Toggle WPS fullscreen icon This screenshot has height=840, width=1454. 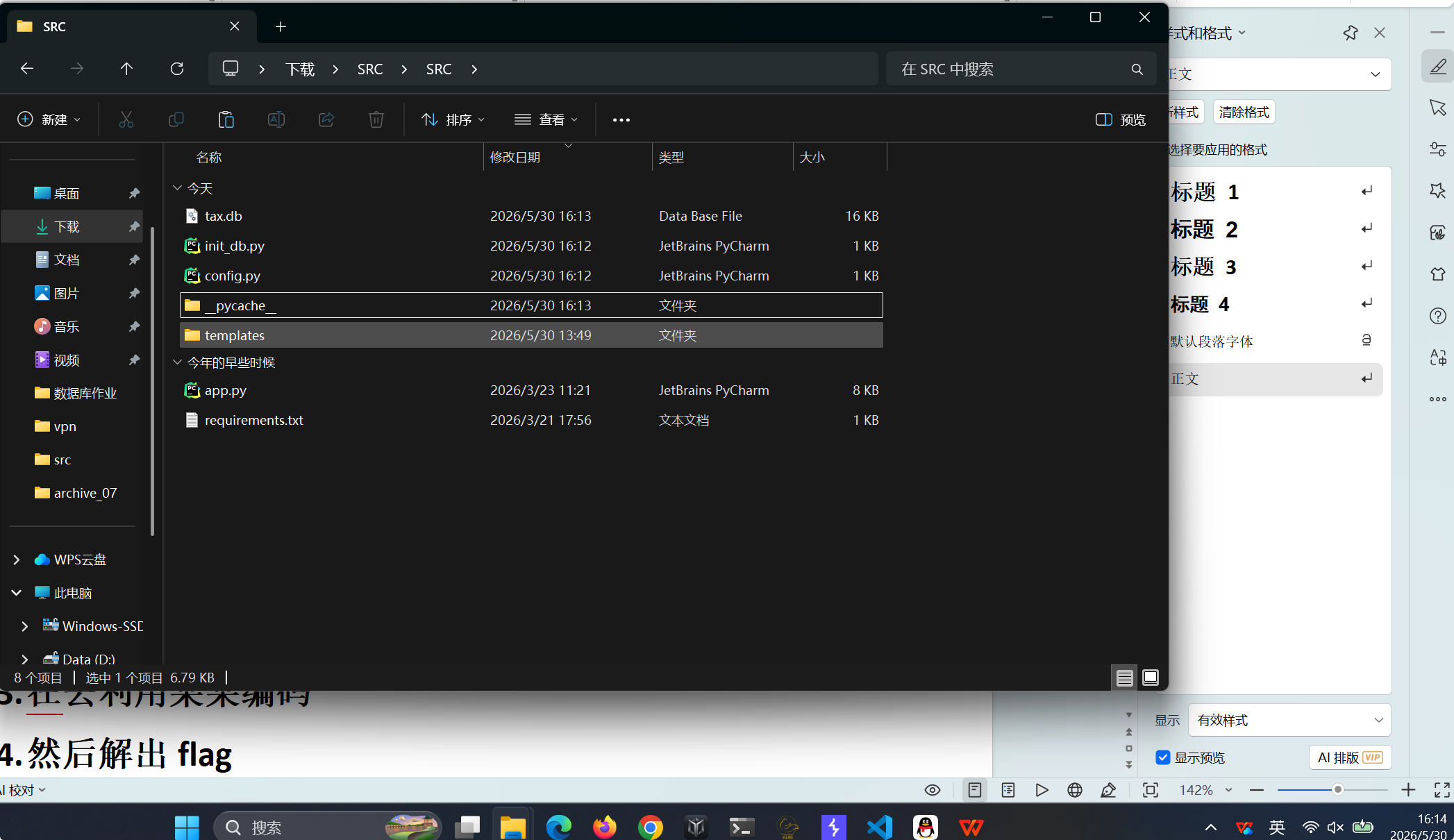(1442, 790)
